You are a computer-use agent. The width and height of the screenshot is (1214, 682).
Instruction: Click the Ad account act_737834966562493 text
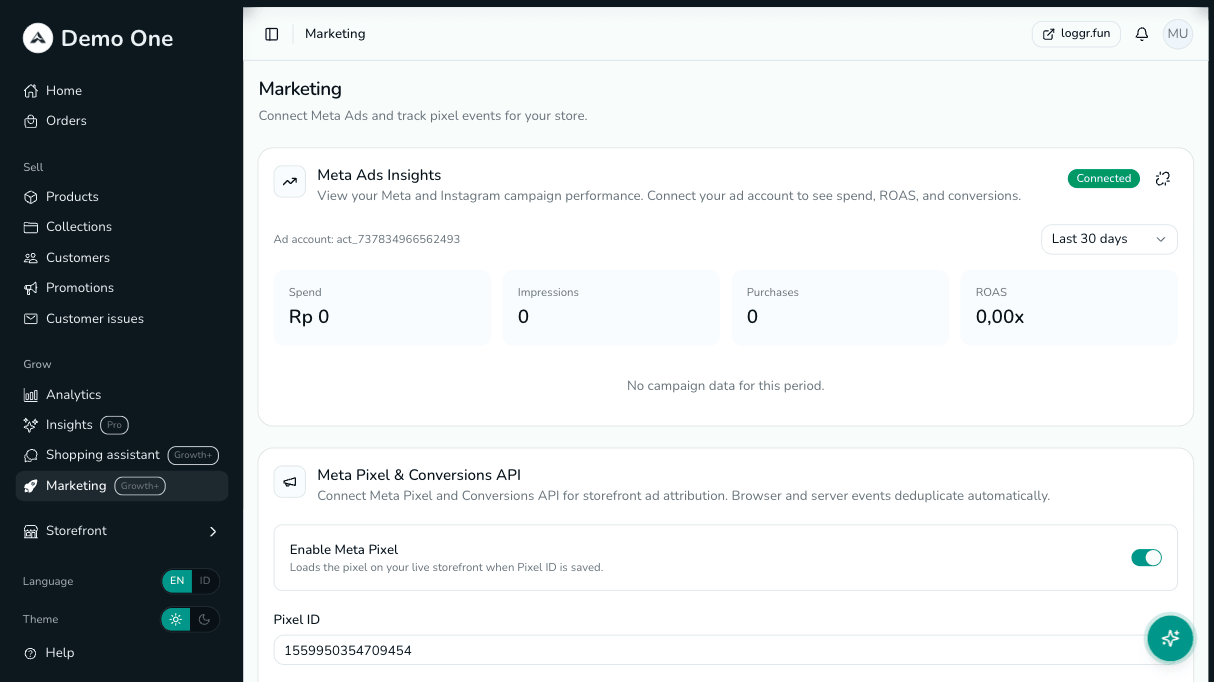click(x=367, y=239)
